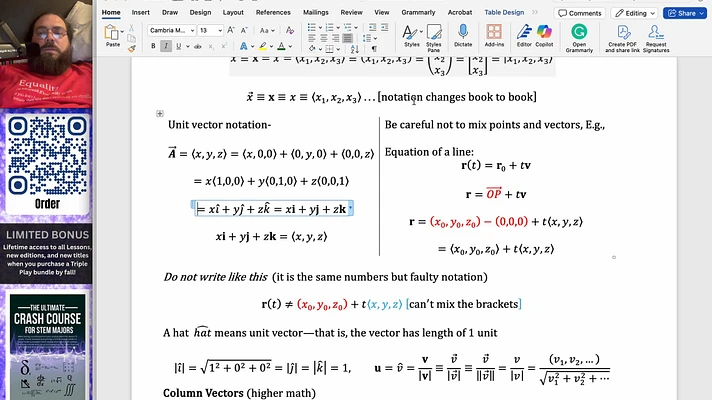
Task: Decrease indent icon
Action: tap(372, 28)
